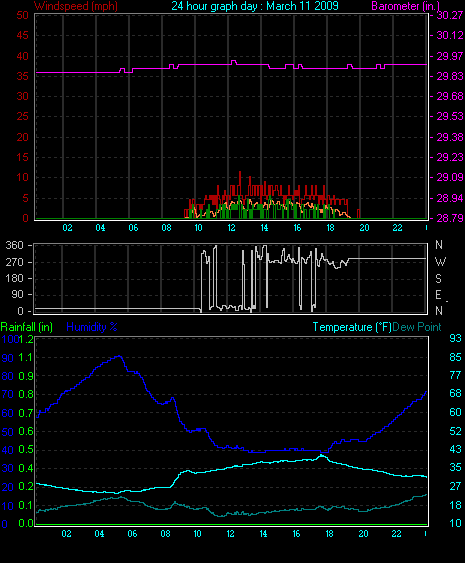This screenshot has height=563, width=465.
Task: Click the flat wind direction line after 19 hours
Action: (387, 259)
